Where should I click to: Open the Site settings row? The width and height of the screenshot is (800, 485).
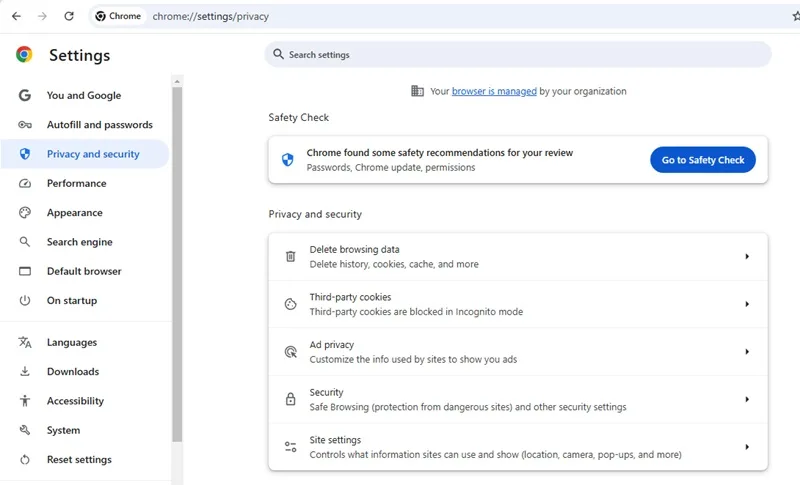click(x=518, y=447)
